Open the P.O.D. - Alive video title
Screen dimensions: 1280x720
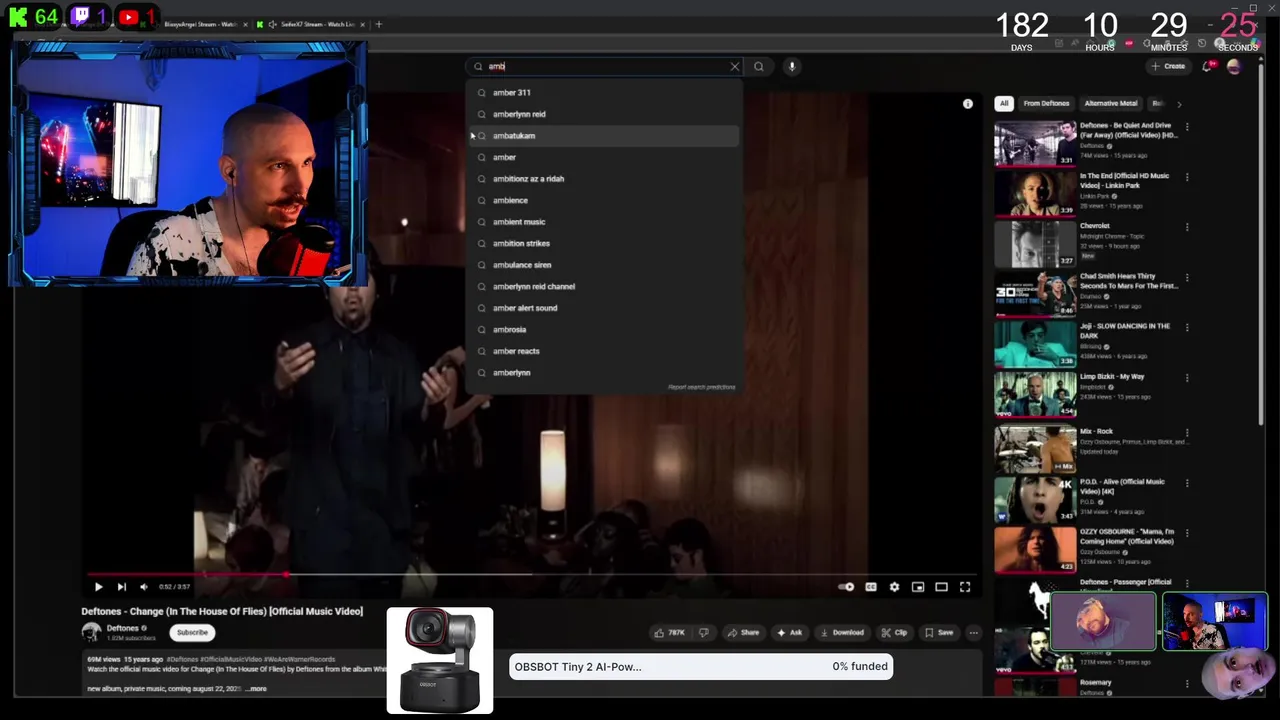tap(1122, 486)
